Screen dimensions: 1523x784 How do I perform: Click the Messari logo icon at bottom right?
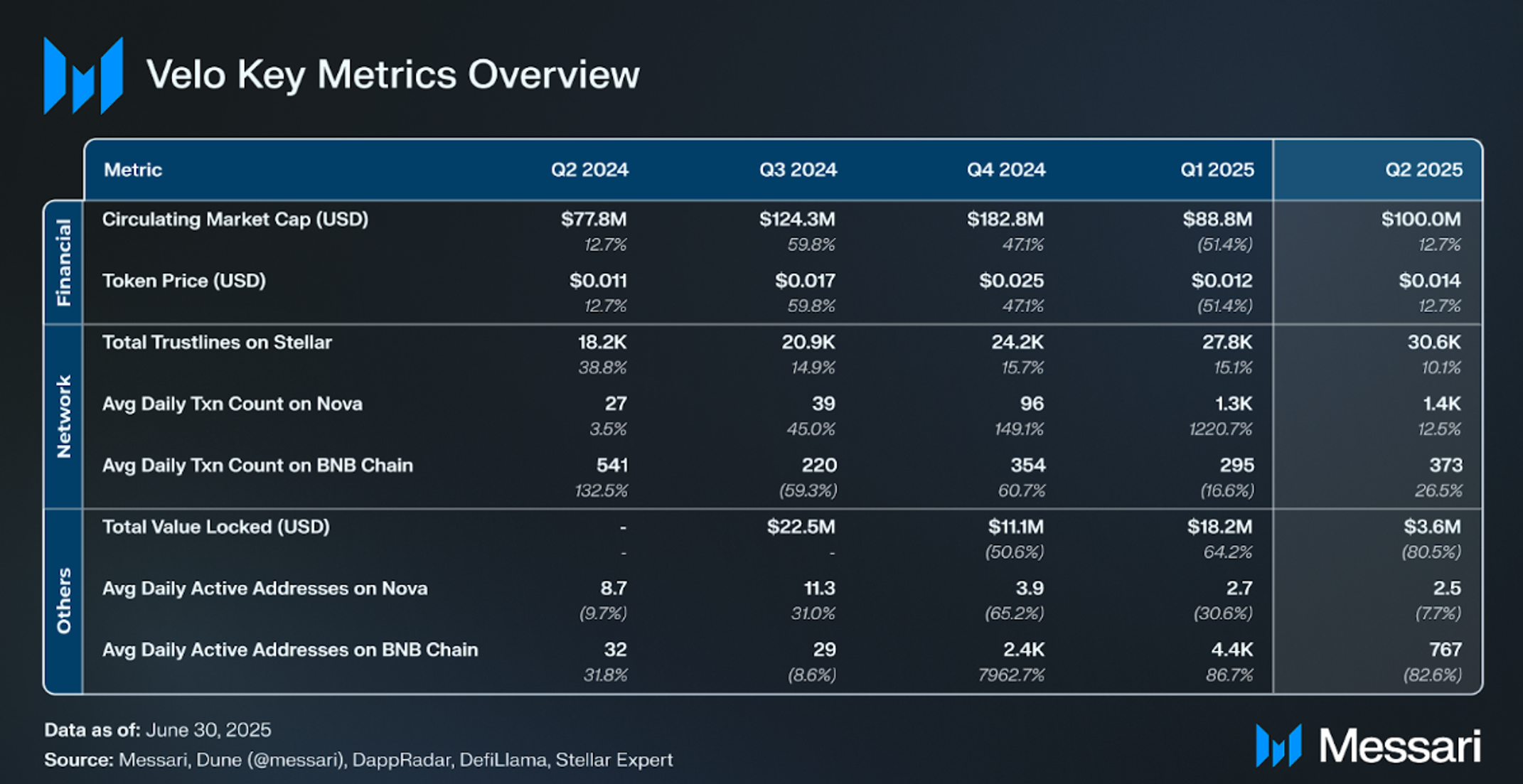[x=1278, y=746]
